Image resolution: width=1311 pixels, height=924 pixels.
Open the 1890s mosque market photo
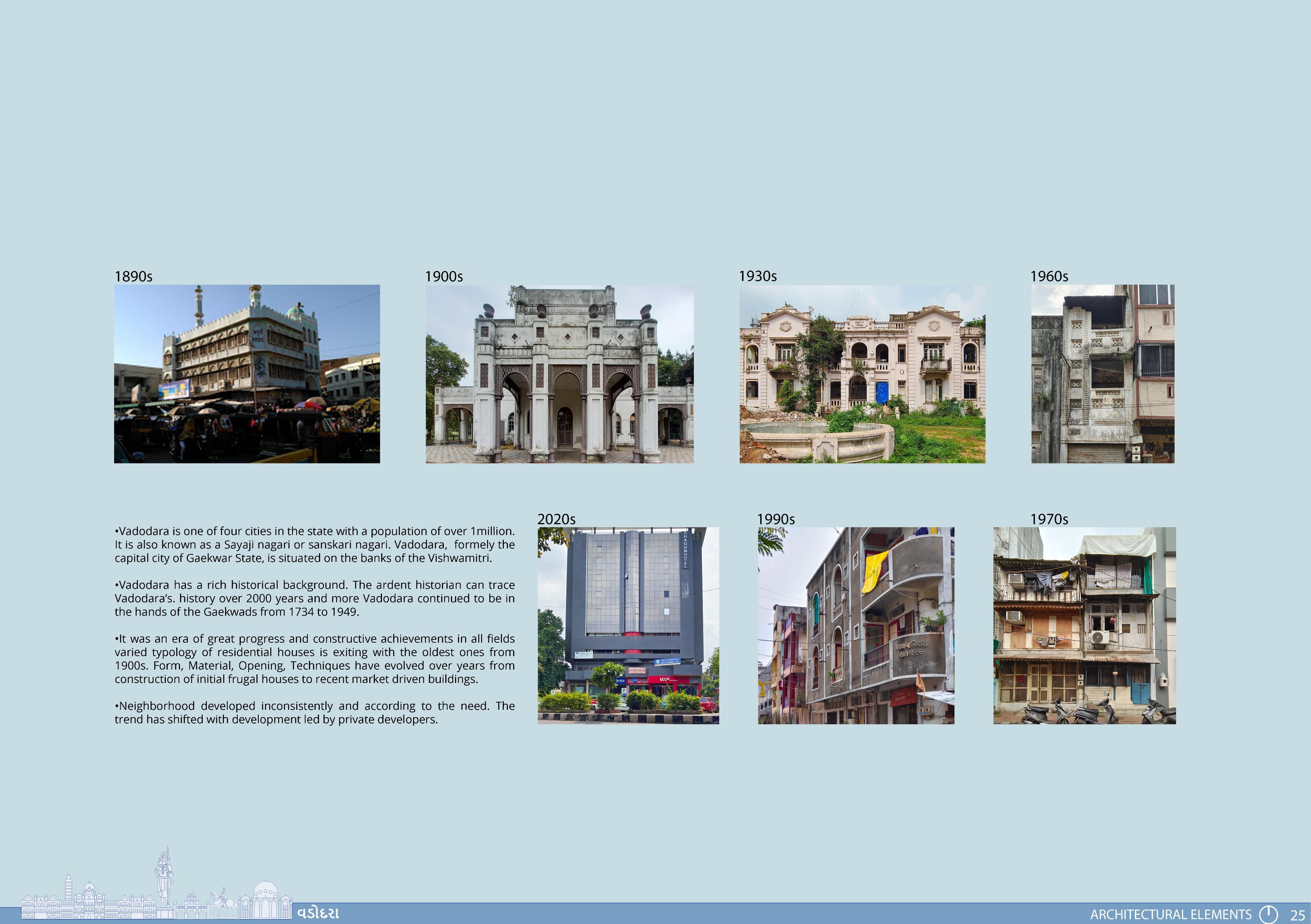tap(247, 374)
